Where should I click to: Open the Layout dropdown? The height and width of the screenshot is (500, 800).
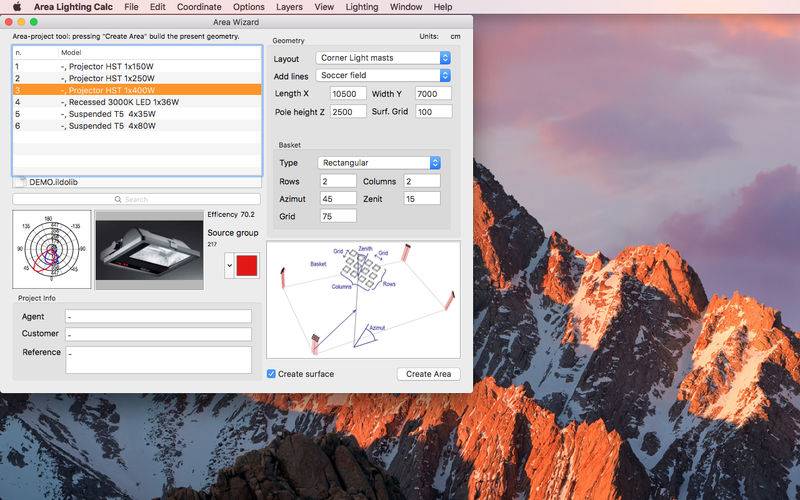click(383, 58)
